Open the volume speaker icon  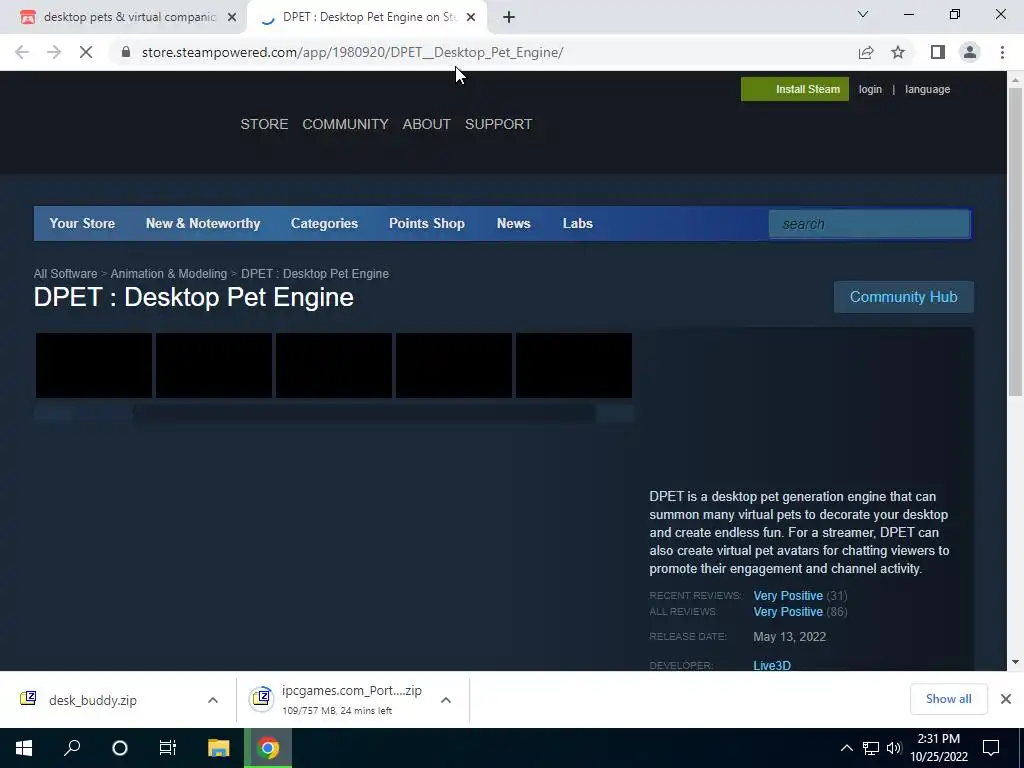click(894, 748)
